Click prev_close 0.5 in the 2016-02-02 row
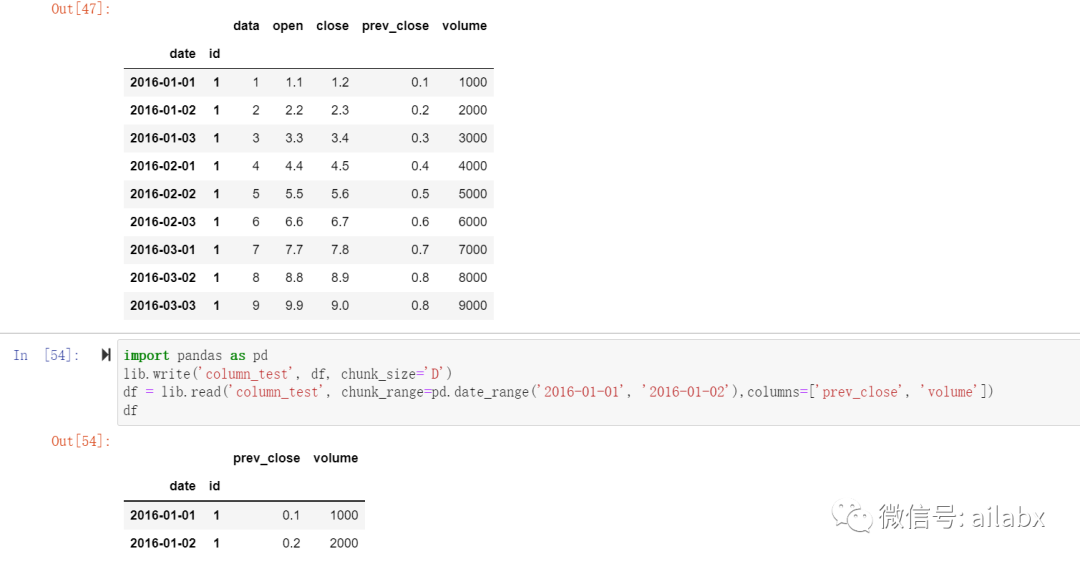Image resolution: width=1080 pixels, height=564 pixels. [x=420, y=194]
